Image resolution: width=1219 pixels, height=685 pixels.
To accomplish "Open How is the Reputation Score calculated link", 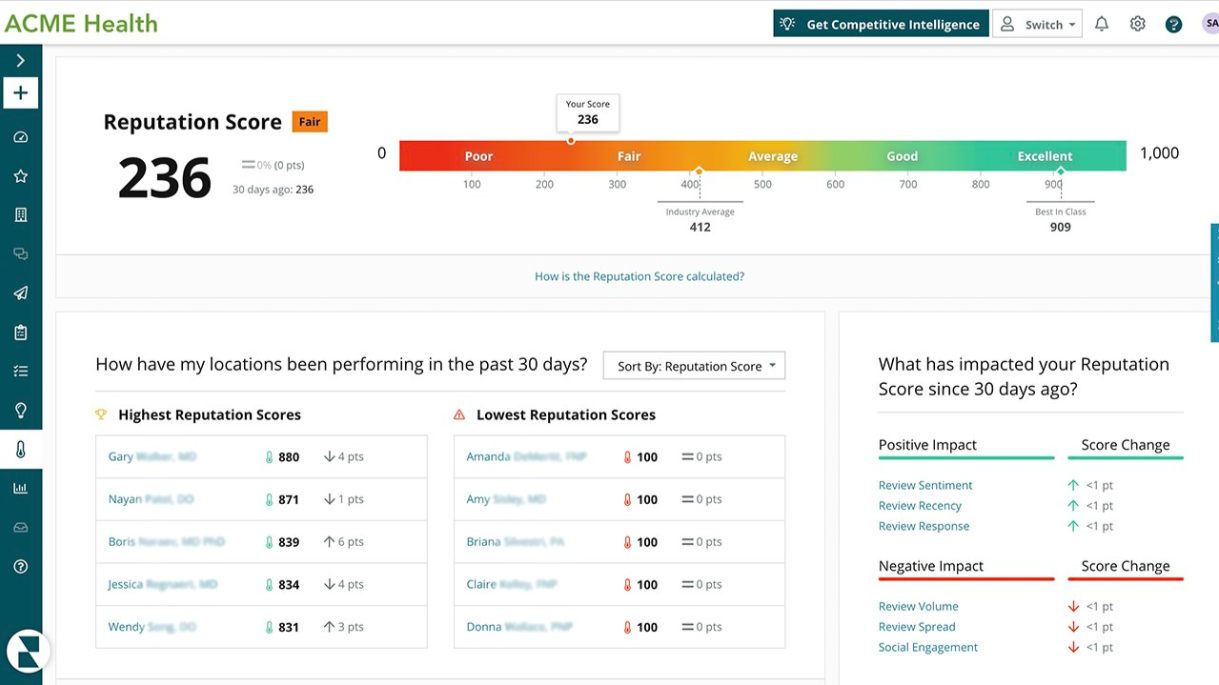I will coord(639,276).
